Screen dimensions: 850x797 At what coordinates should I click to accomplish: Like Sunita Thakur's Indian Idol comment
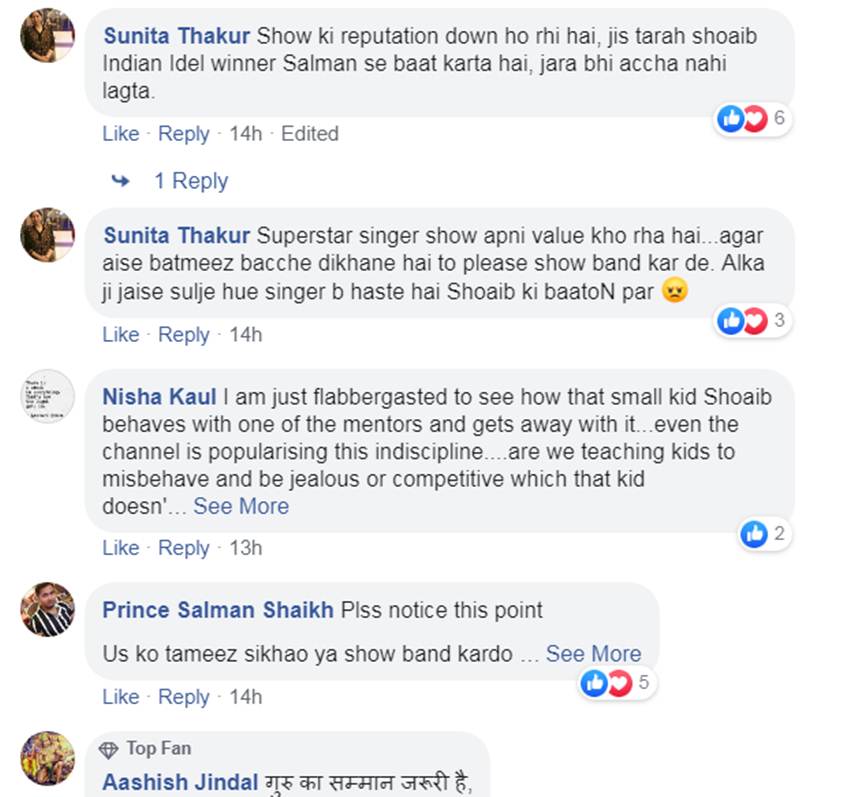click(121, 134)
